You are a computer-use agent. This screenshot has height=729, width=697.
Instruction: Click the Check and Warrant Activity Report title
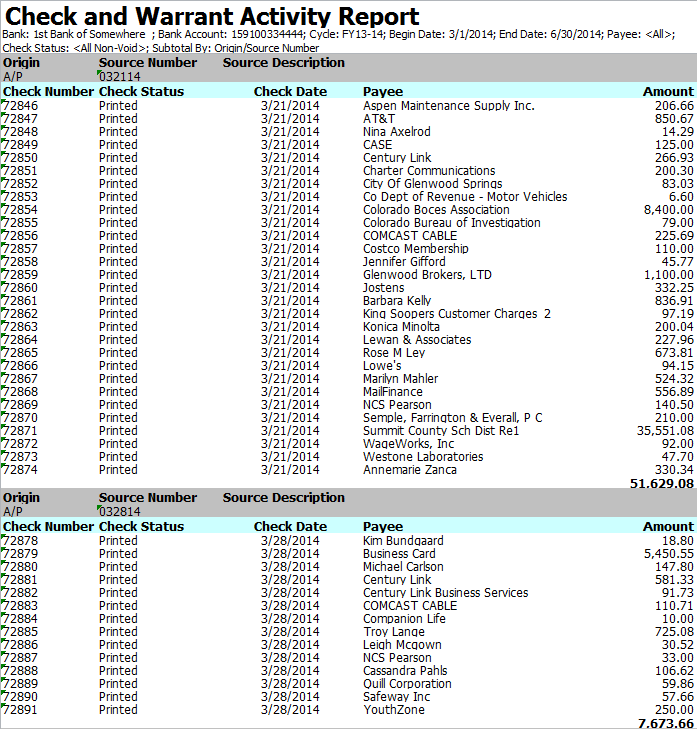coord(212,16)
